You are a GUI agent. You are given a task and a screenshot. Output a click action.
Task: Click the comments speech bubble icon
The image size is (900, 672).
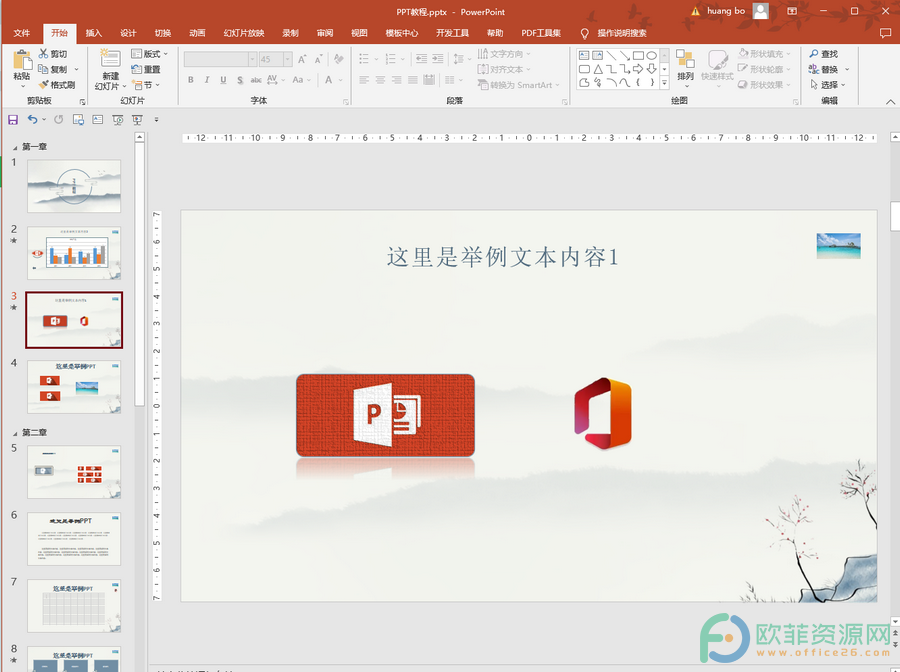point(885,33)
